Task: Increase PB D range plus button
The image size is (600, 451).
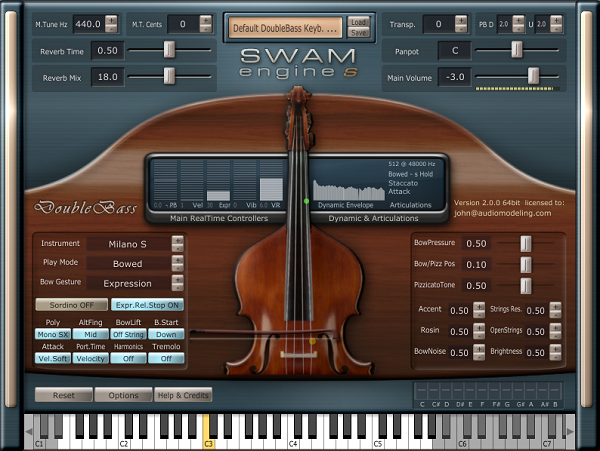Action: (x=518, y=20)
